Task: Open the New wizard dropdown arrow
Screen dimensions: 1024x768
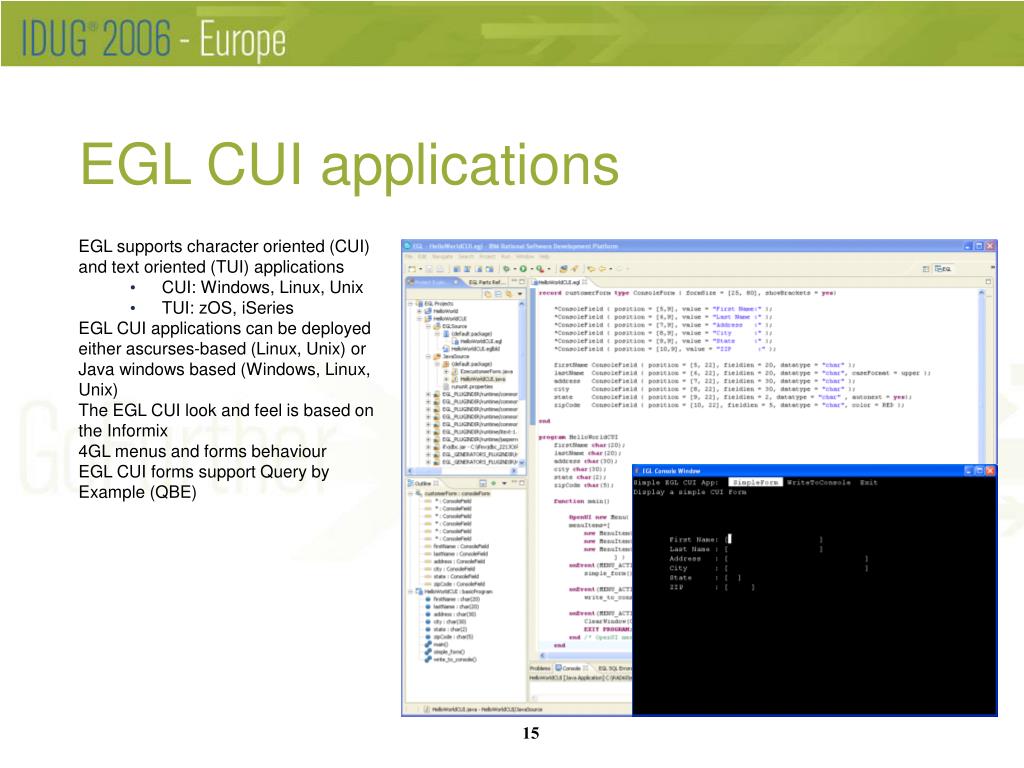Action: pos(420,268)
